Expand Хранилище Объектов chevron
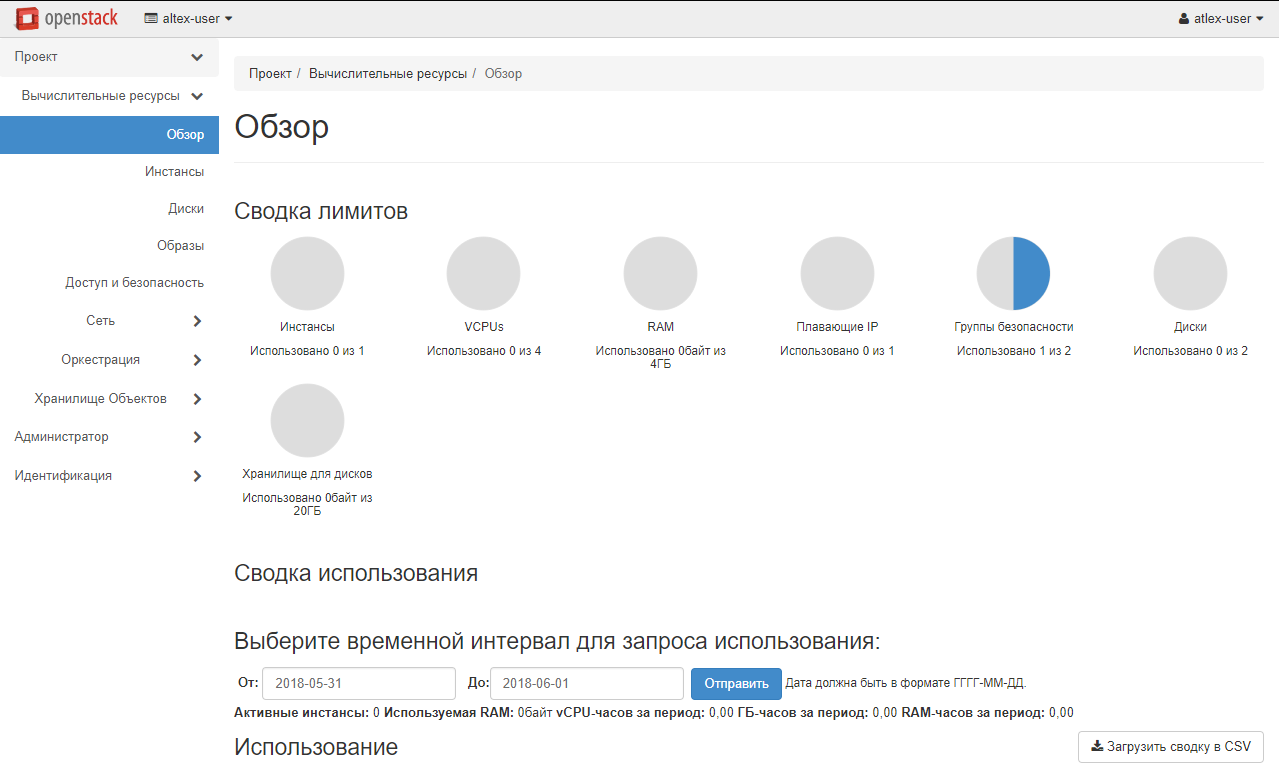This screenshot has width=1279, height=772. pyautogui.click(x=197, y=399)
